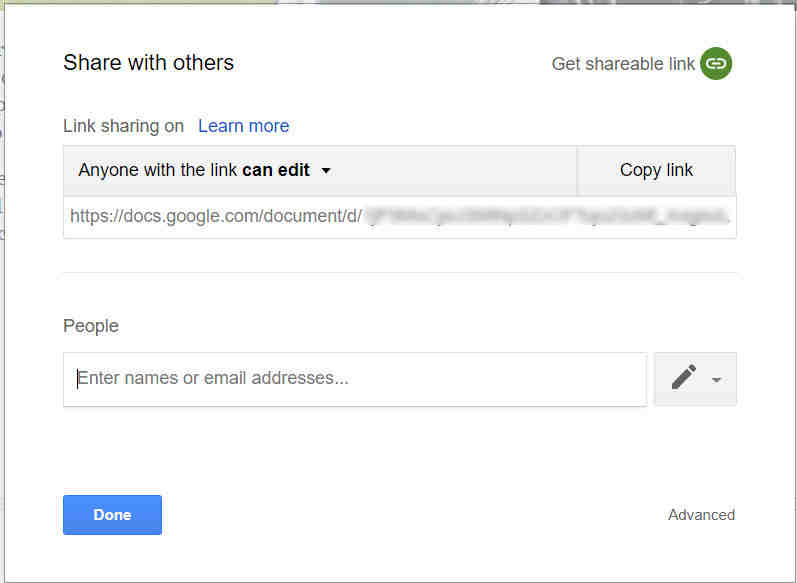Expand the "Anyone with the link" dropdown

tap(204, 170)
